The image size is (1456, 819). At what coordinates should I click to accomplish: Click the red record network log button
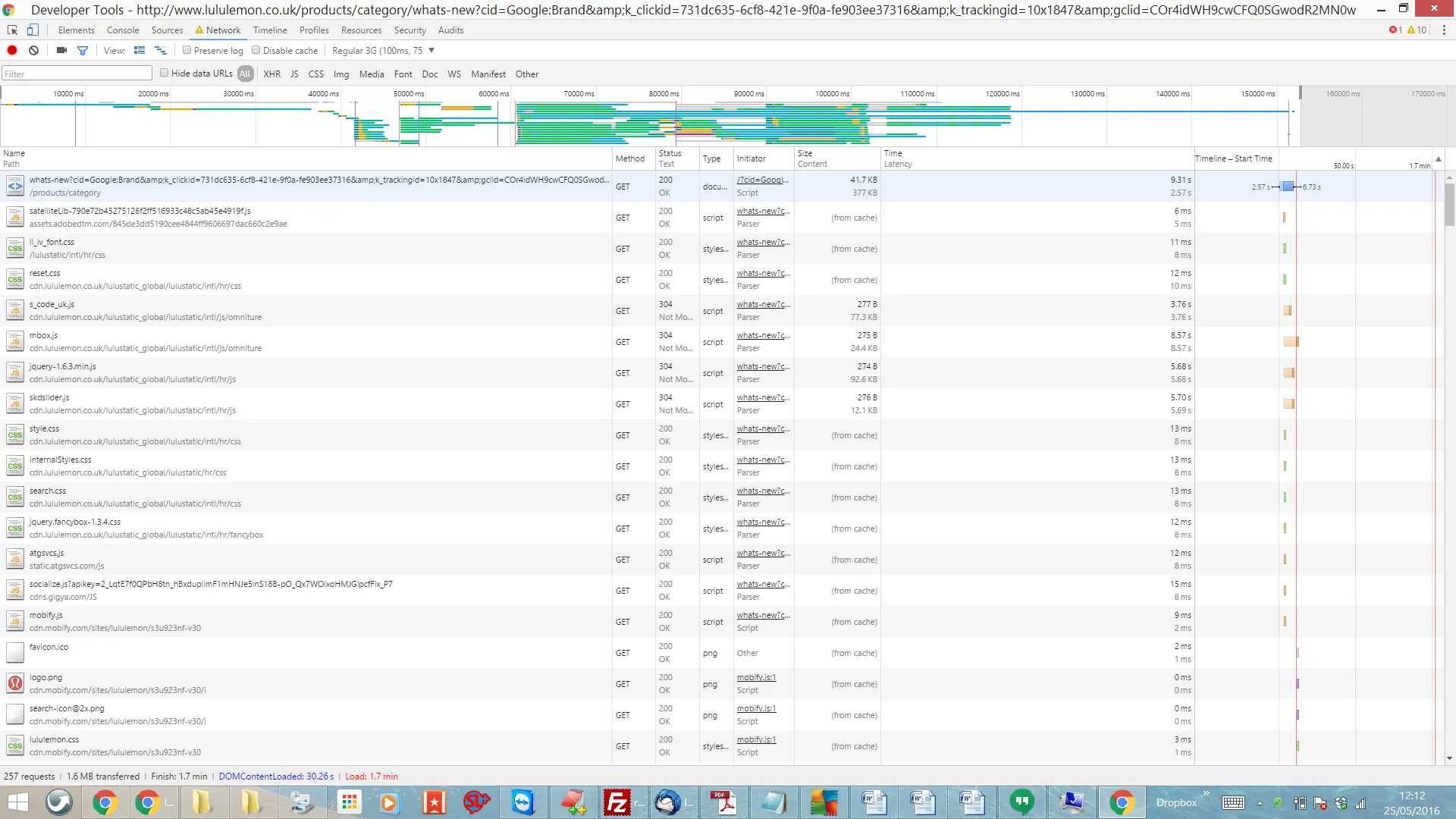pyautogui.click(x=12, y=51)
